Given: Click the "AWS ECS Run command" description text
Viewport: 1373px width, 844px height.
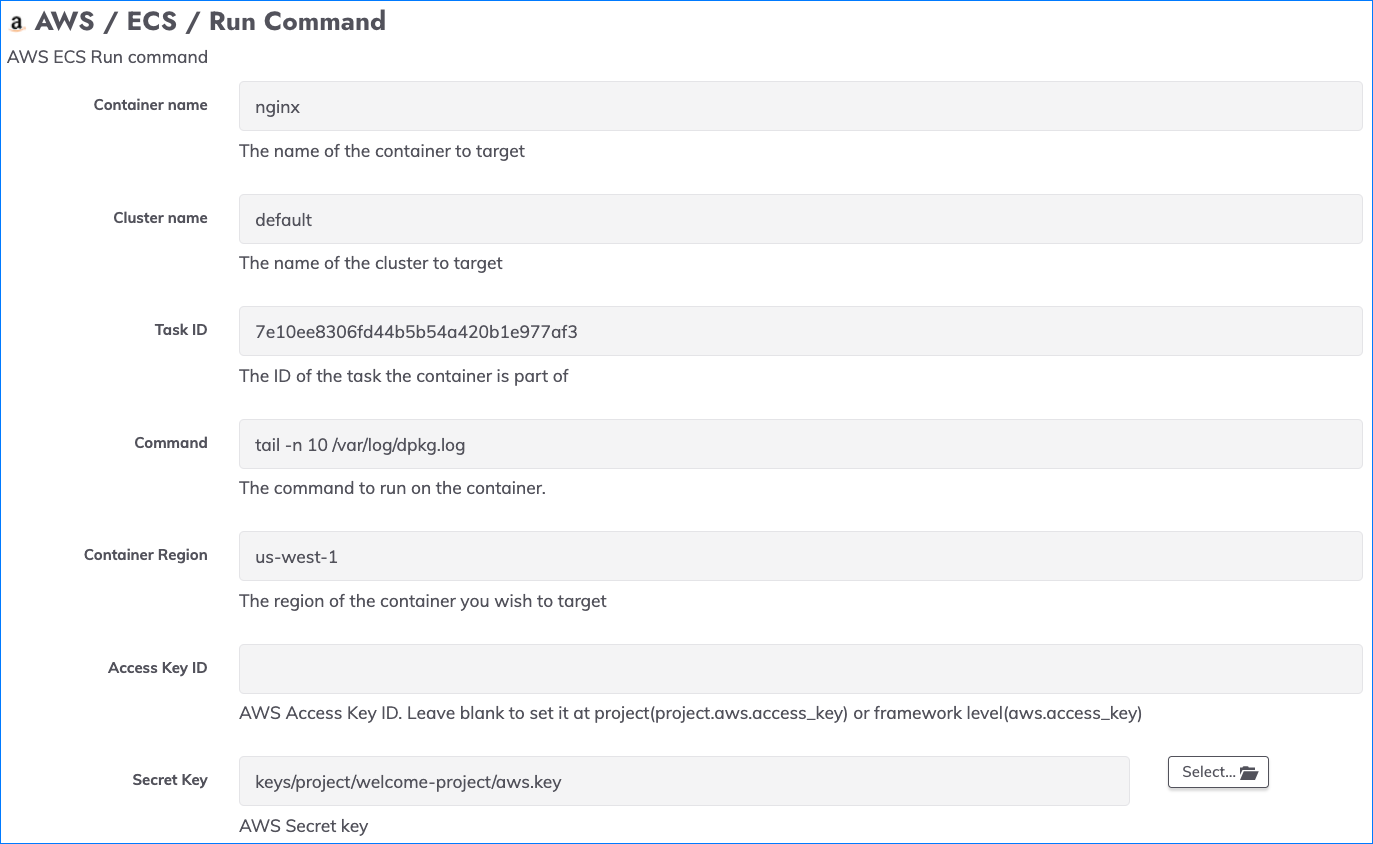Looking at the screenshot, I should [x=107, y=57].
